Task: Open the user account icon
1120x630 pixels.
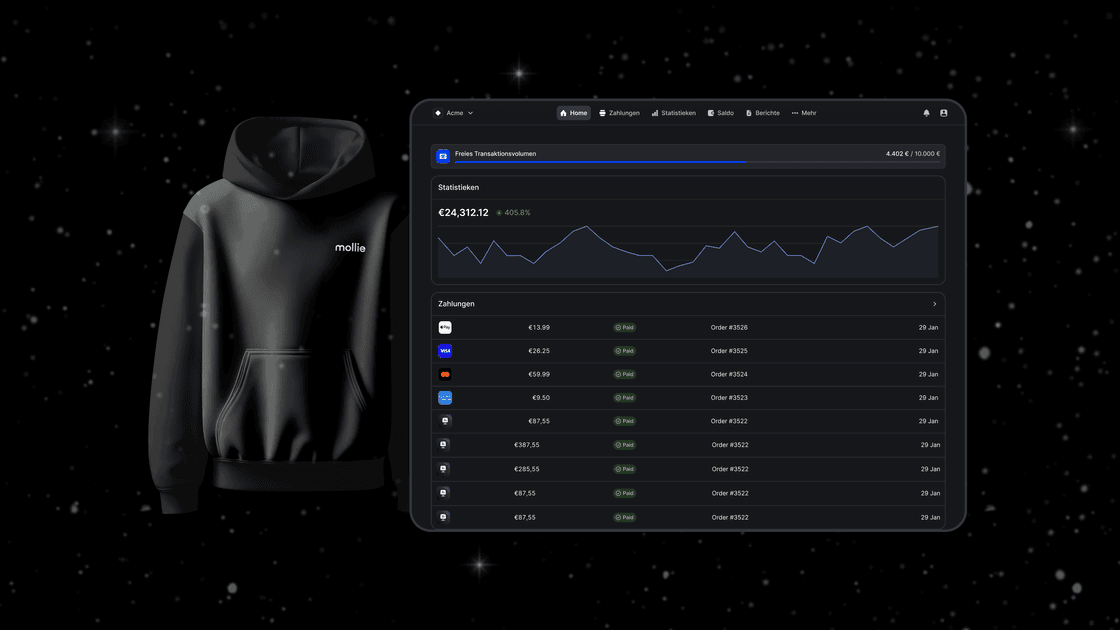Action: [944, 113]
